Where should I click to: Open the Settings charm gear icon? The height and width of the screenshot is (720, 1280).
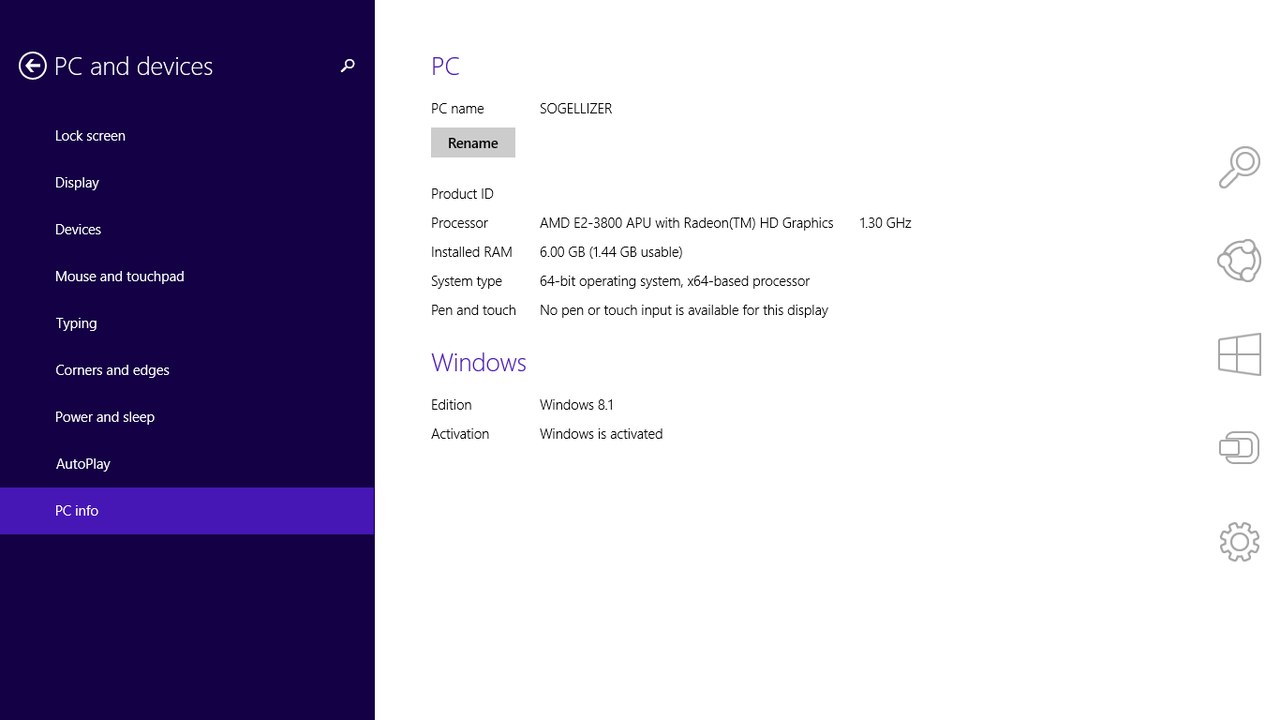pos(1239,541)
